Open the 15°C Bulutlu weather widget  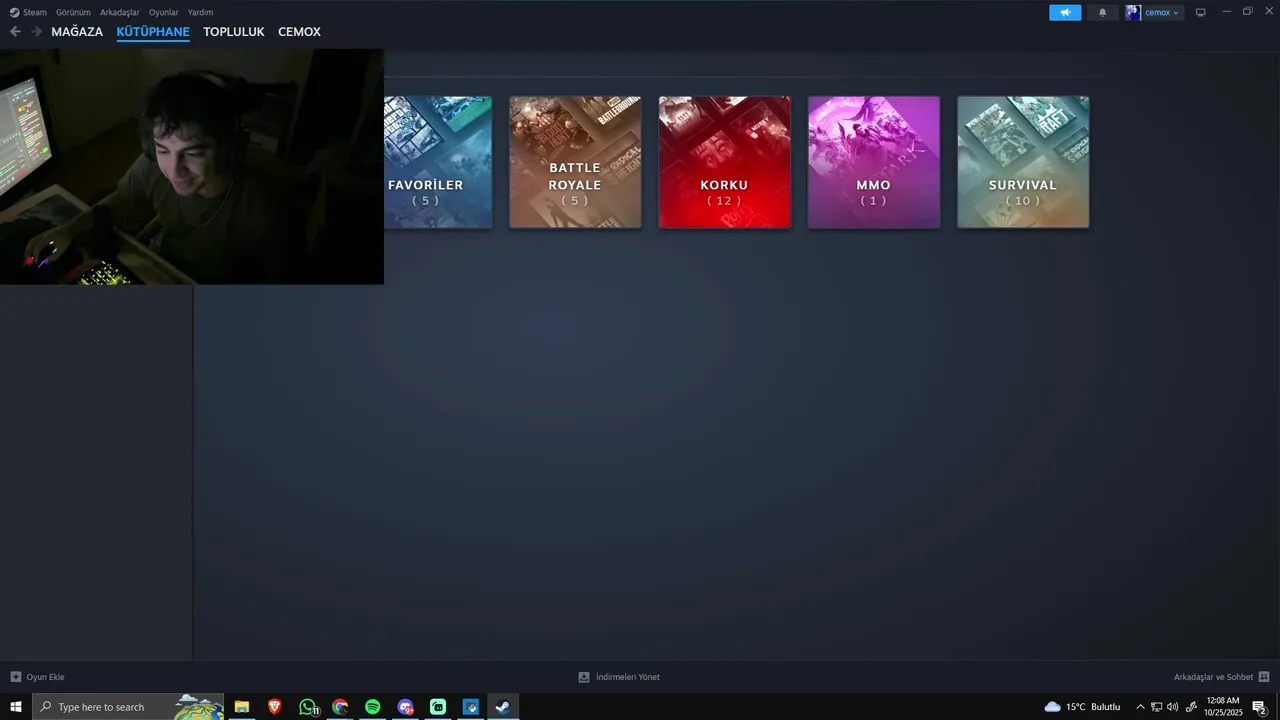(1082, 707)
